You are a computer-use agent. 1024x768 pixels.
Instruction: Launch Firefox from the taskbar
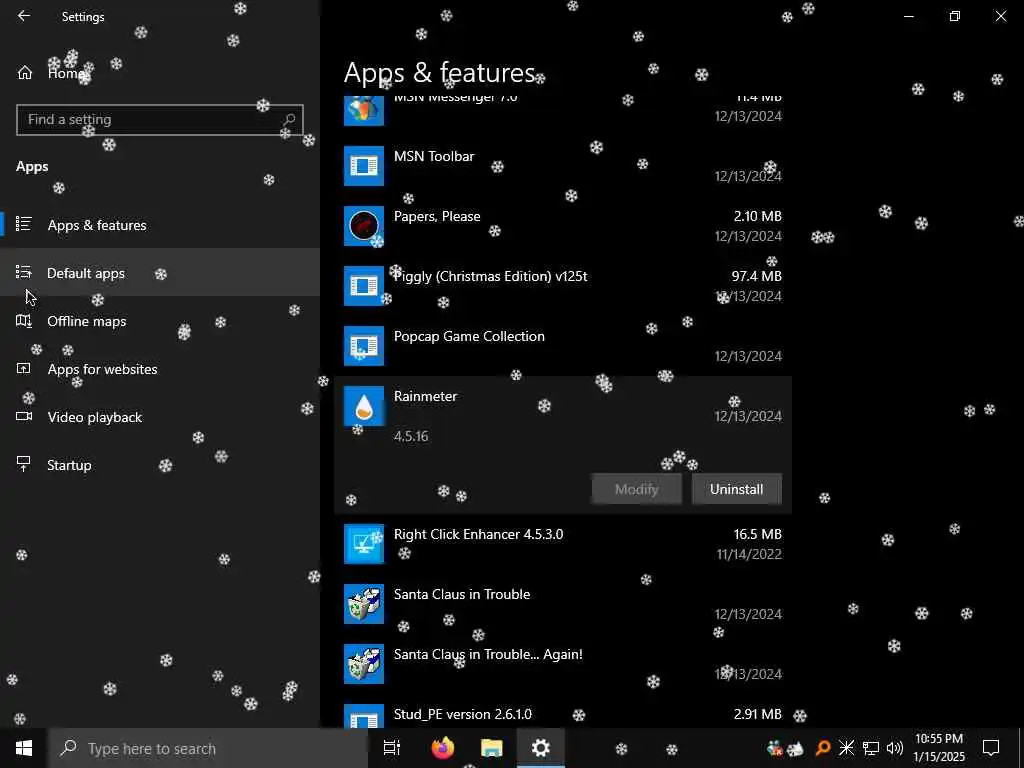tap(443, 748)
